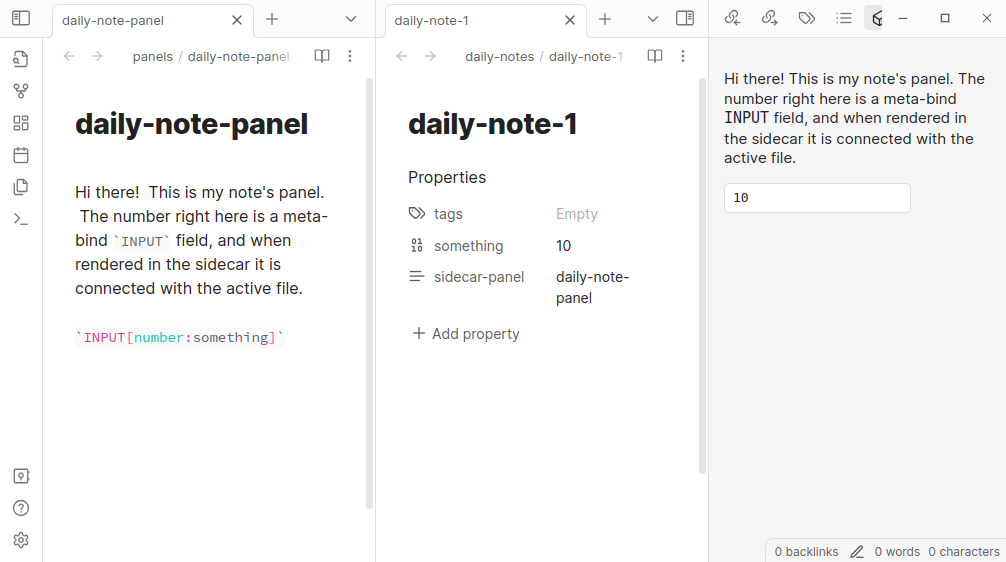Toggle the right sidebar collapse icon
Screen dimensions: 1006x562
pos(685,18)
